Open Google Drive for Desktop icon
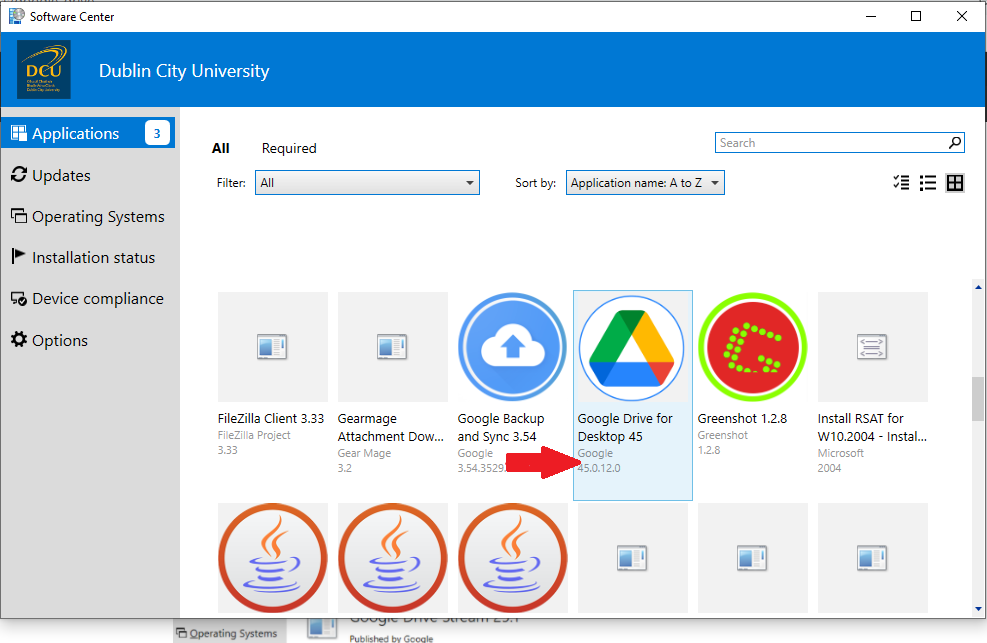Image resolution: width=987 pixels, height=643 pixels. tap(632, 348)
